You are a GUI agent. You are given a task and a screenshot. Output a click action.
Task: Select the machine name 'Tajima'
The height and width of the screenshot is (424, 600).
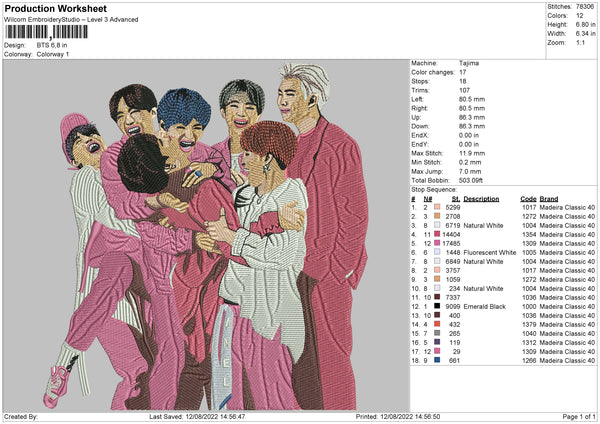pos(469,63)
